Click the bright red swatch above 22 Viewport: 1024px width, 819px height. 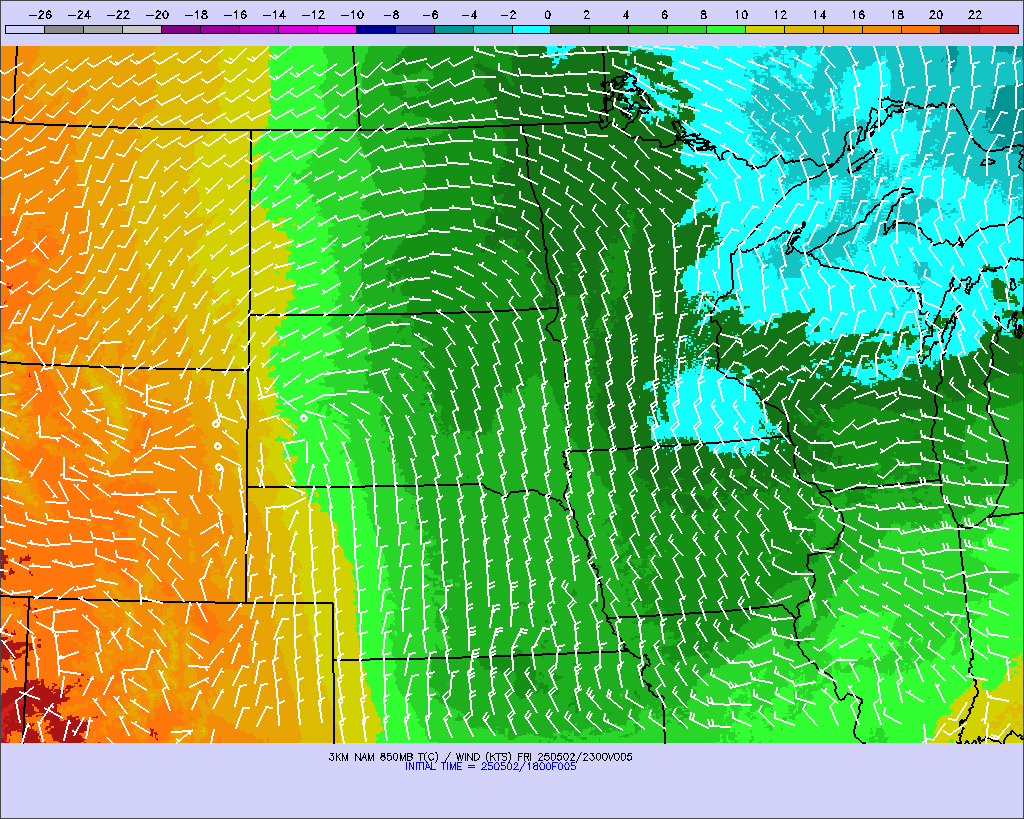pyautogui.click(x=999, y=29)
